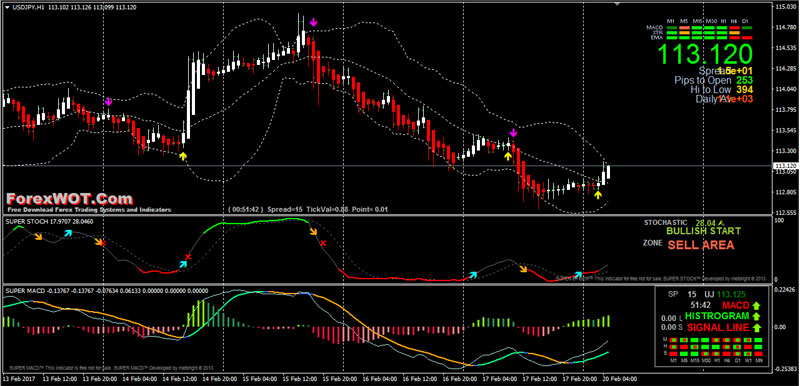Click the orange STR cell under H4

(735, 33)
